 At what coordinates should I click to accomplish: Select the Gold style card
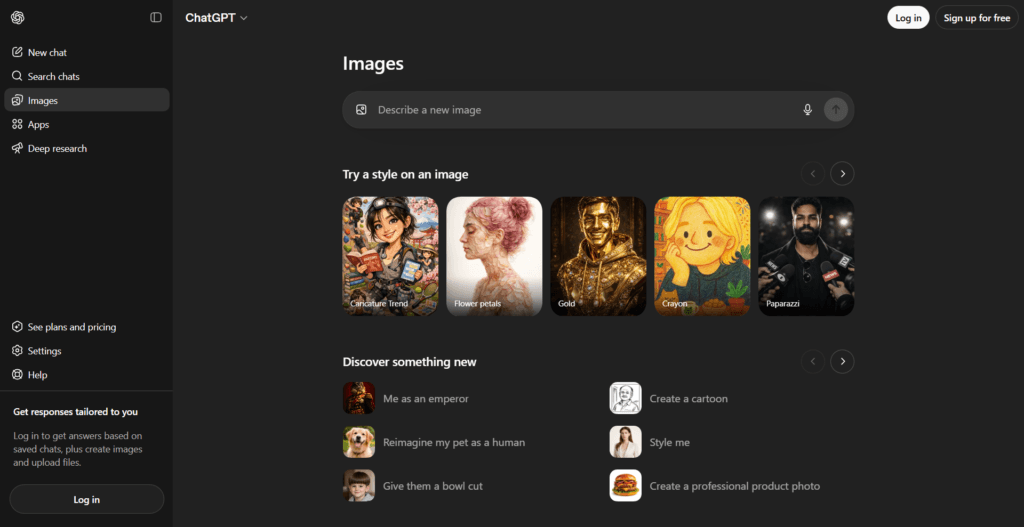[x=598, y=256]
